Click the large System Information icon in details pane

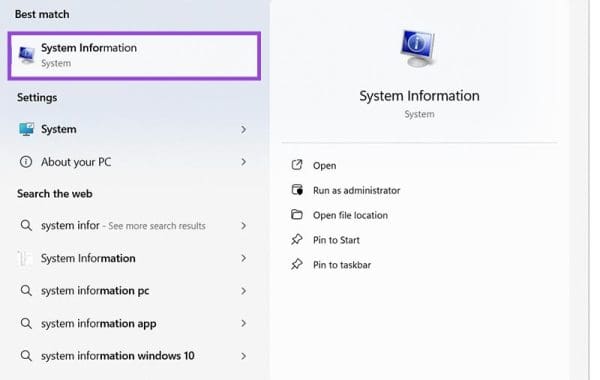click(x=419, y=49)
